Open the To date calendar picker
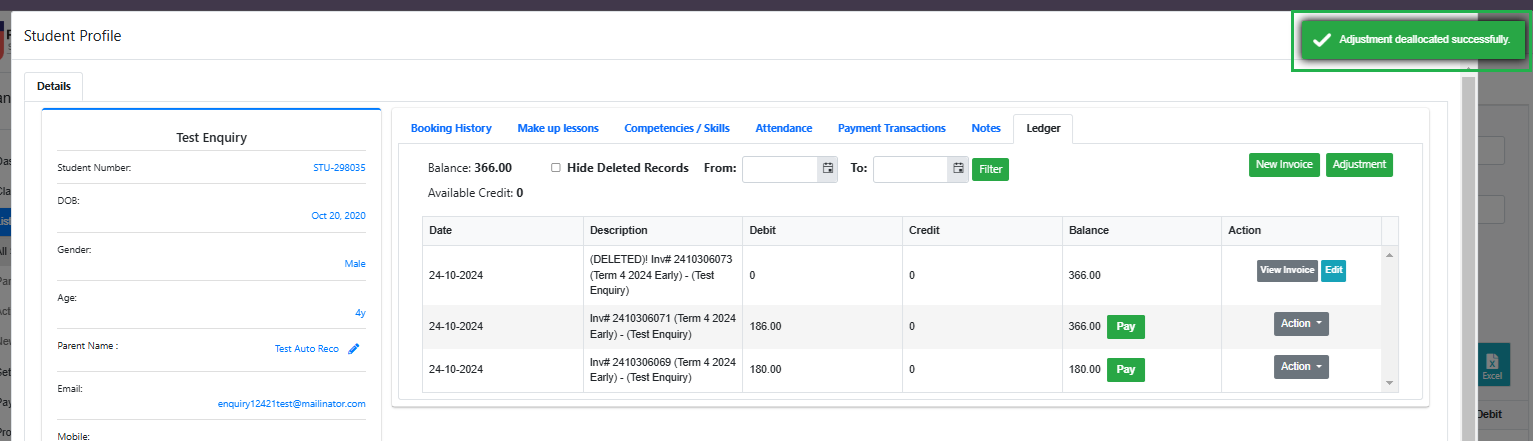Screen dimensions: 1533x441 click(958, 169)
